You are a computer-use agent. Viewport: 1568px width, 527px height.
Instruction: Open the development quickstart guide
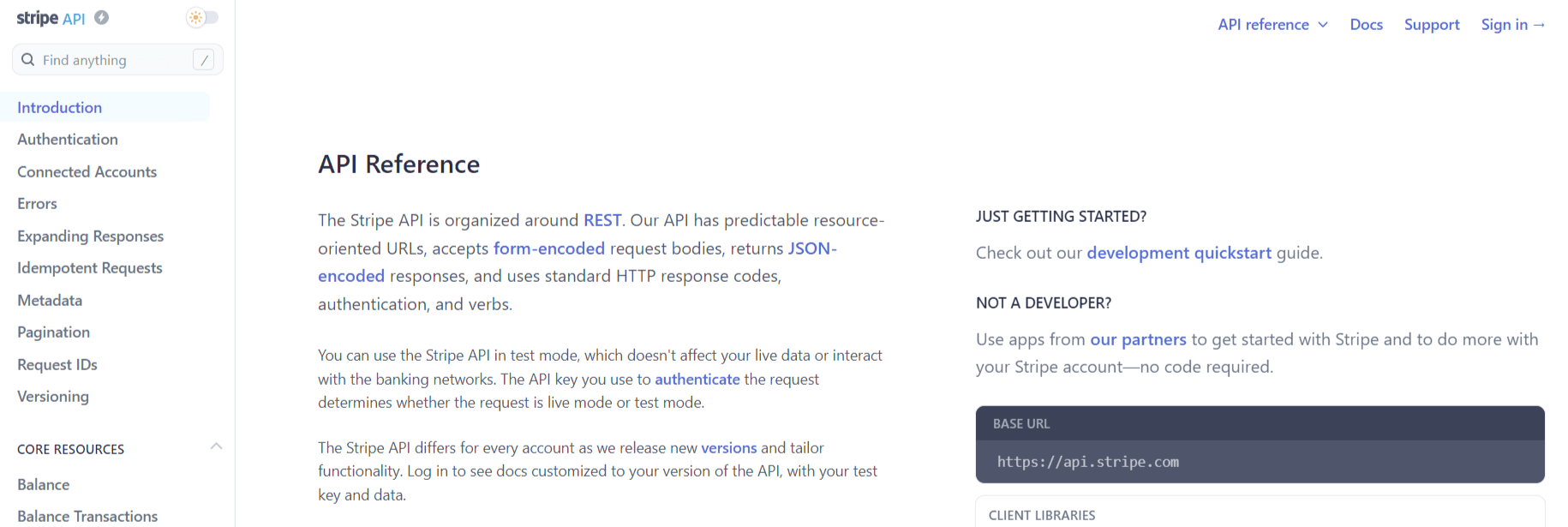(1178, 252)
